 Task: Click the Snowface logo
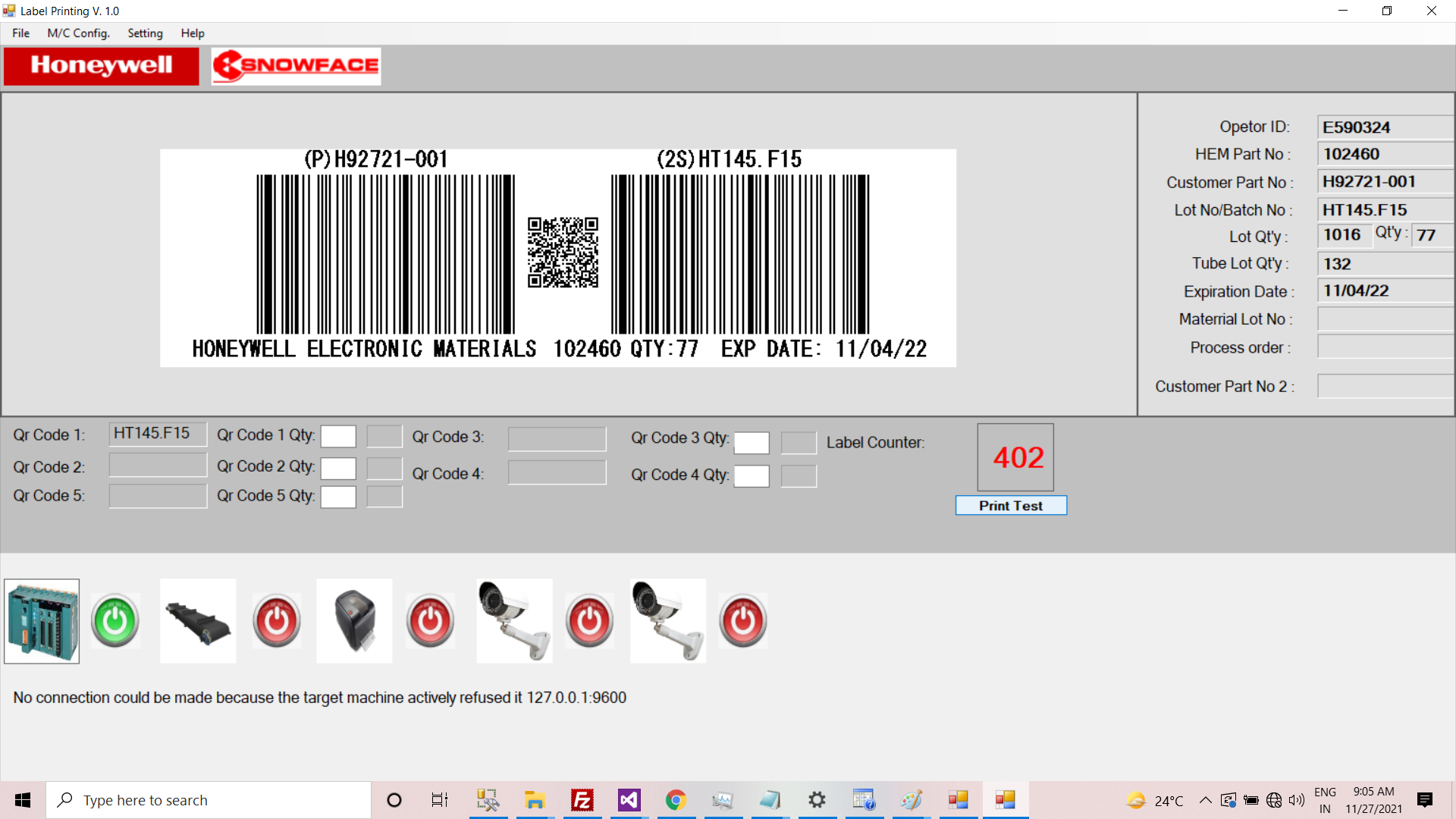point(296,66)
